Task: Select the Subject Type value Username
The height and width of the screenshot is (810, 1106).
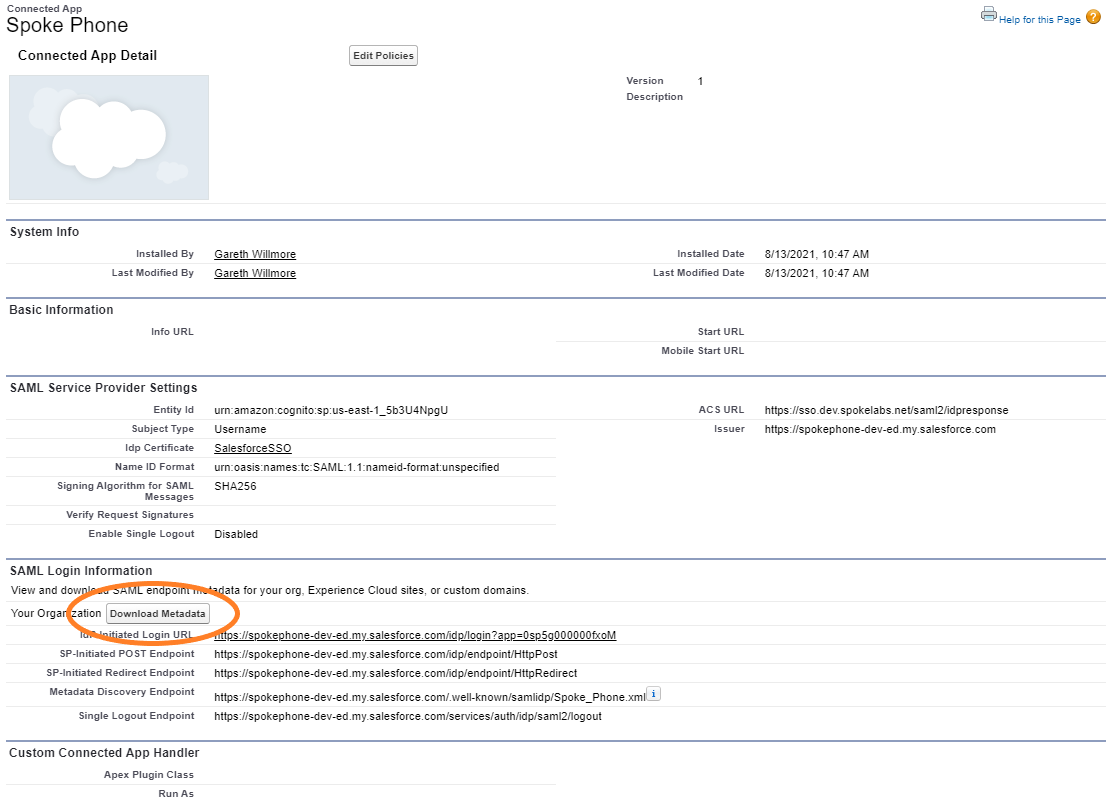Action: coord(240,429)
